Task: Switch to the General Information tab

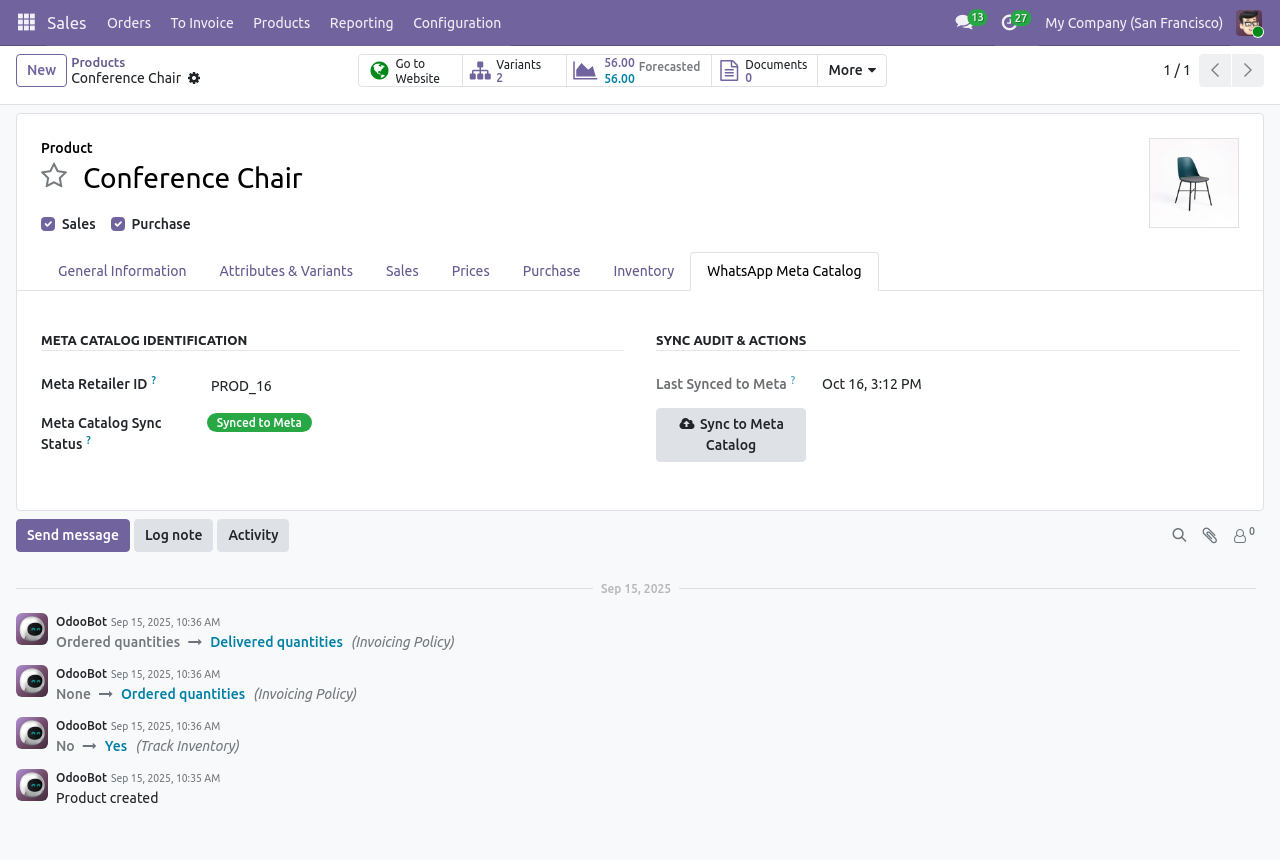Action: point(122,271)
